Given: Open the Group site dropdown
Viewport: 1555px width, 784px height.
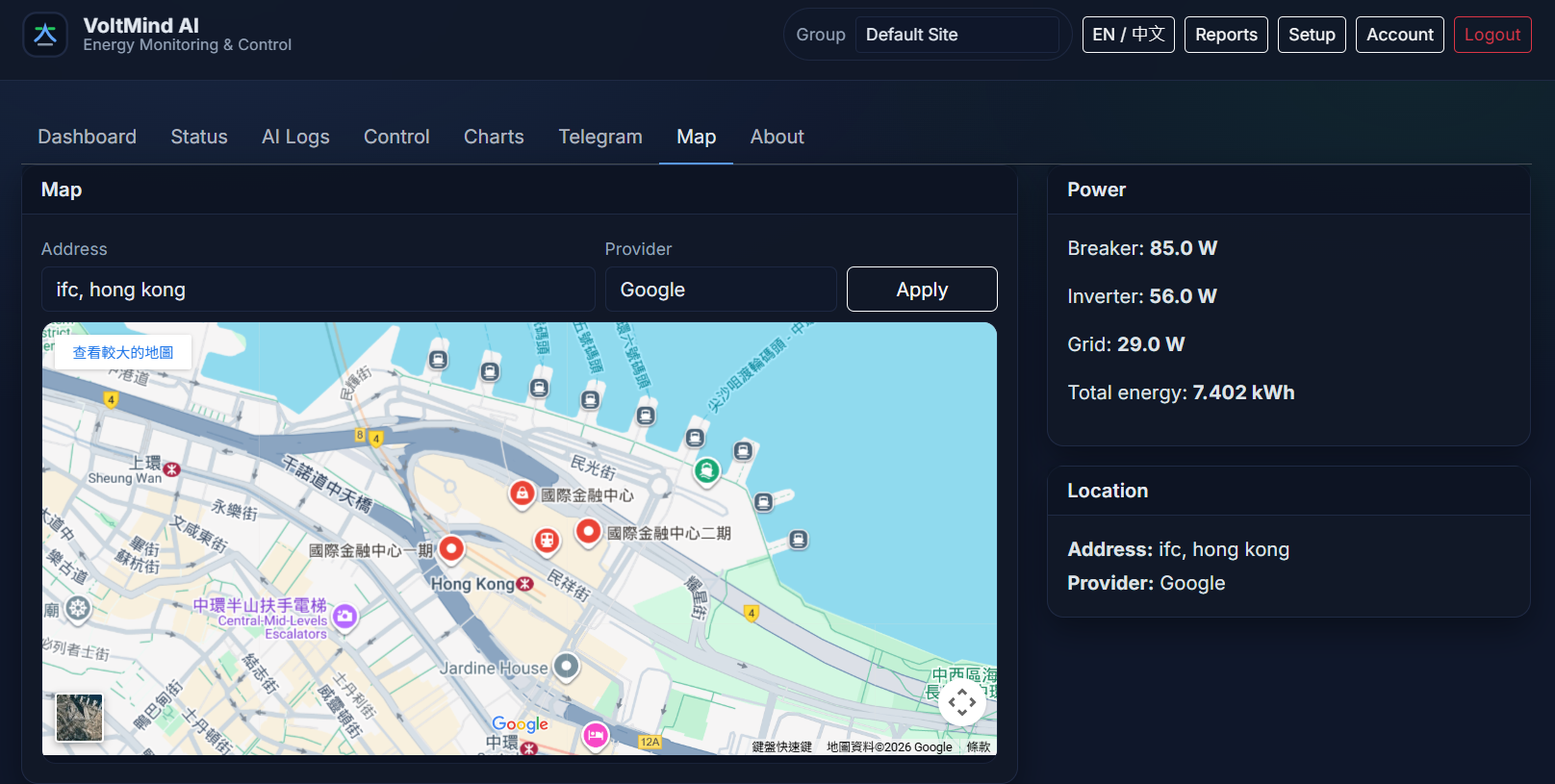Looking at the screenshot, I should [956, 35].
